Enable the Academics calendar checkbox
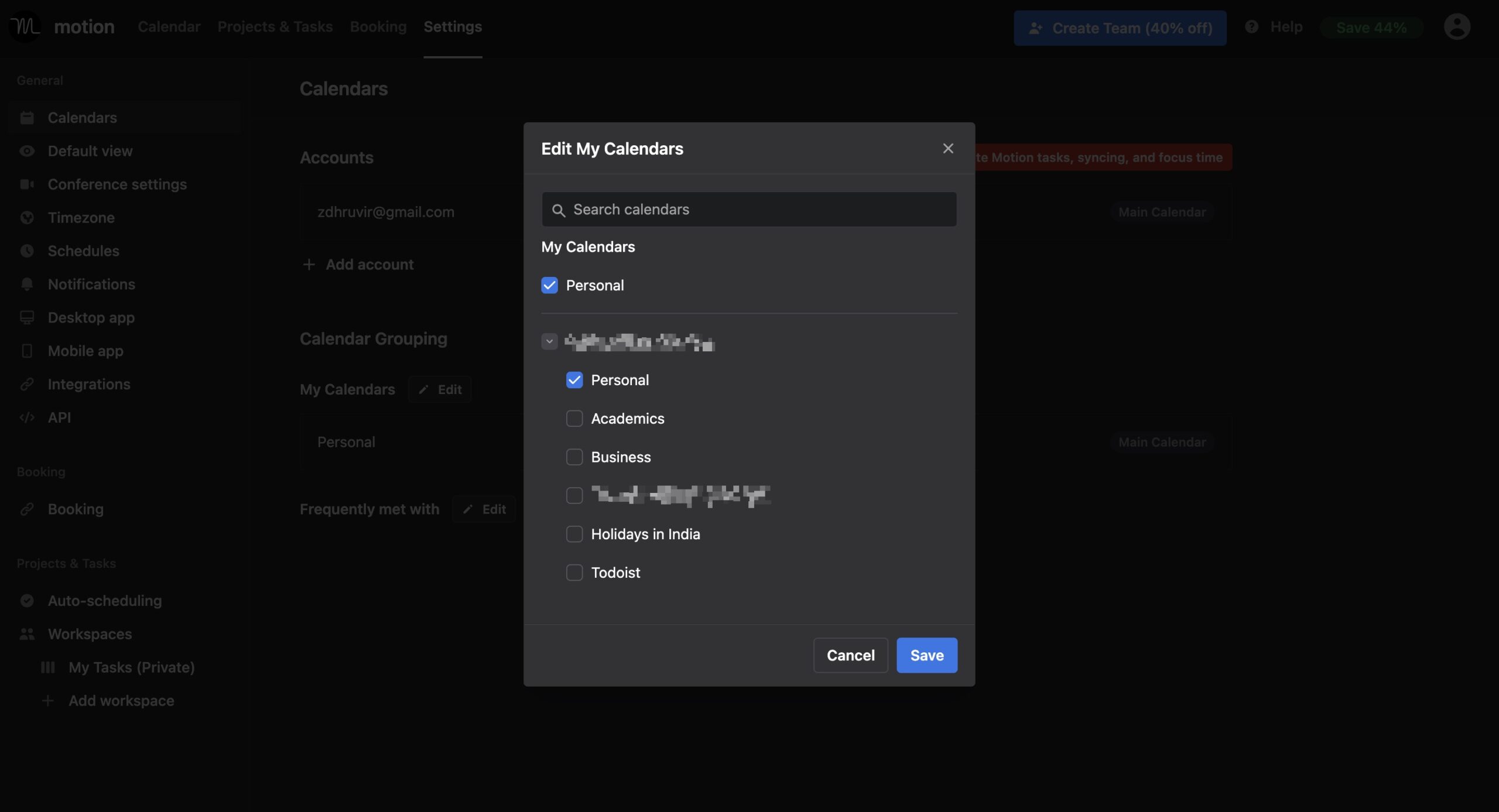The image size is (1499, 812). pos(573,418)
